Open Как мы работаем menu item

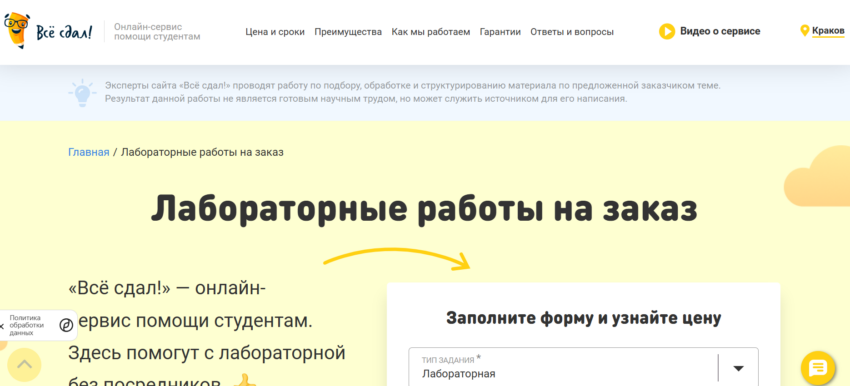431,32
